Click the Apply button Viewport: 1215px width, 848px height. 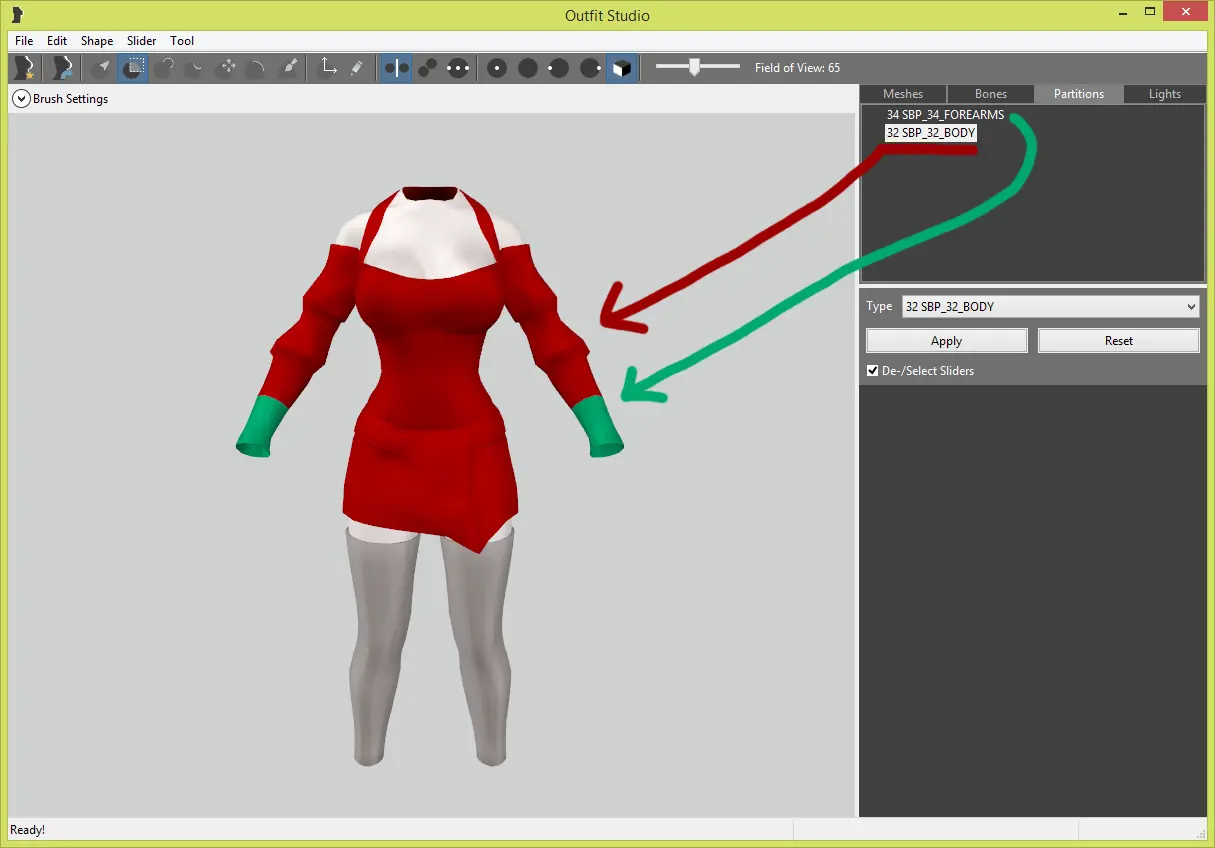click(x=946, y=341)
